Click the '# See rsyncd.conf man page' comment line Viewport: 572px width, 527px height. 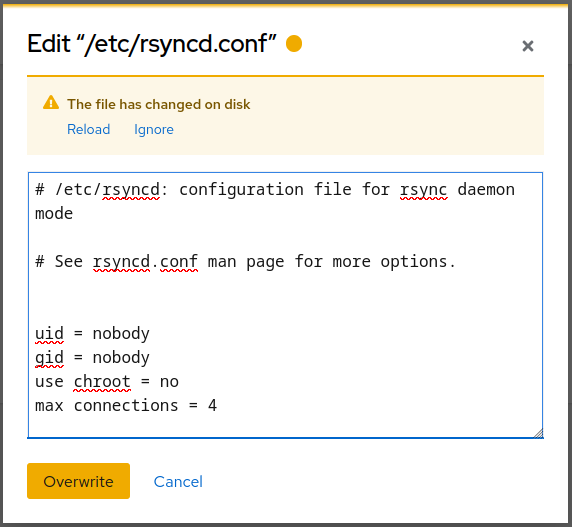point(246,262)
